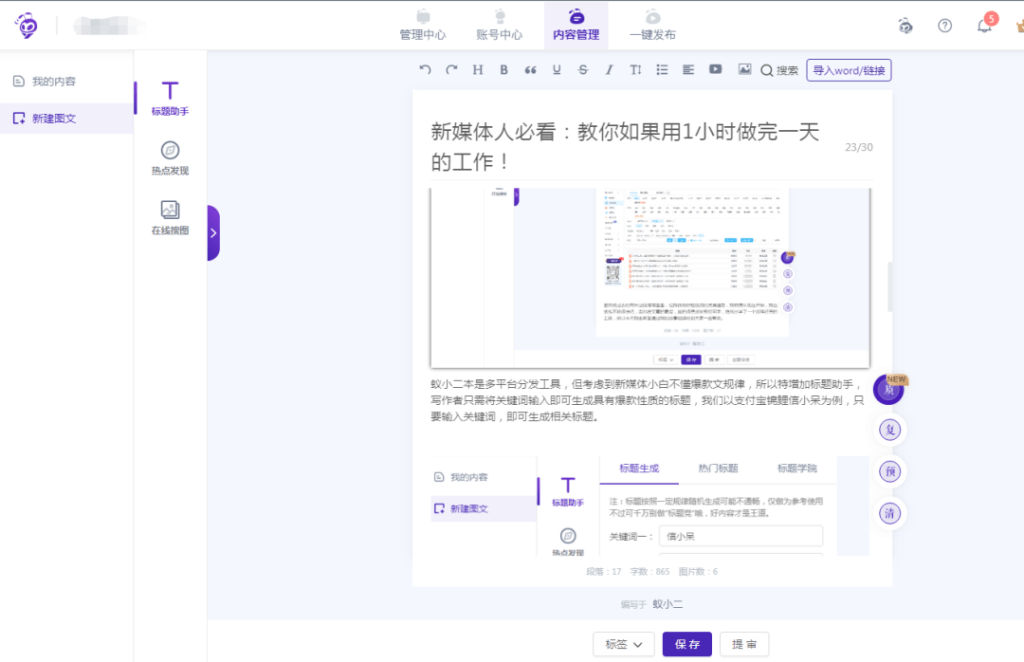The height and width of the screenshot is (662, 1024).
Task: Insert a video using the video icon
Action: tap(715, 70)
